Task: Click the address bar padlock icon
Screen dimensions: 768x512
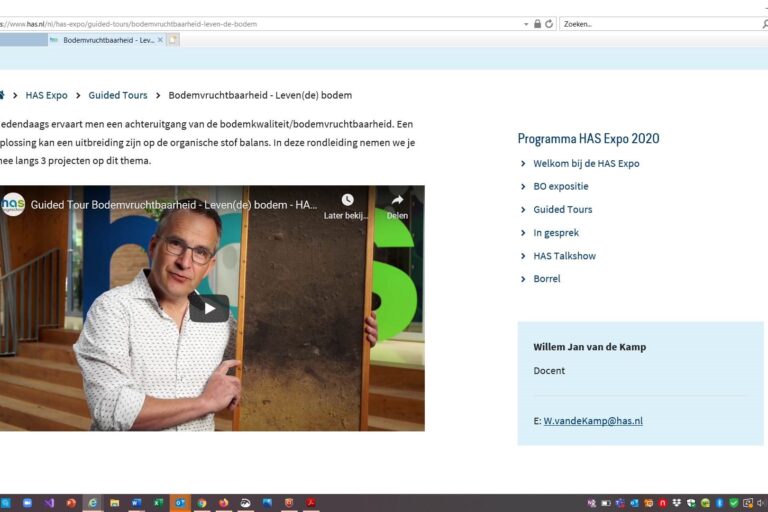Action: pos(537,24)
